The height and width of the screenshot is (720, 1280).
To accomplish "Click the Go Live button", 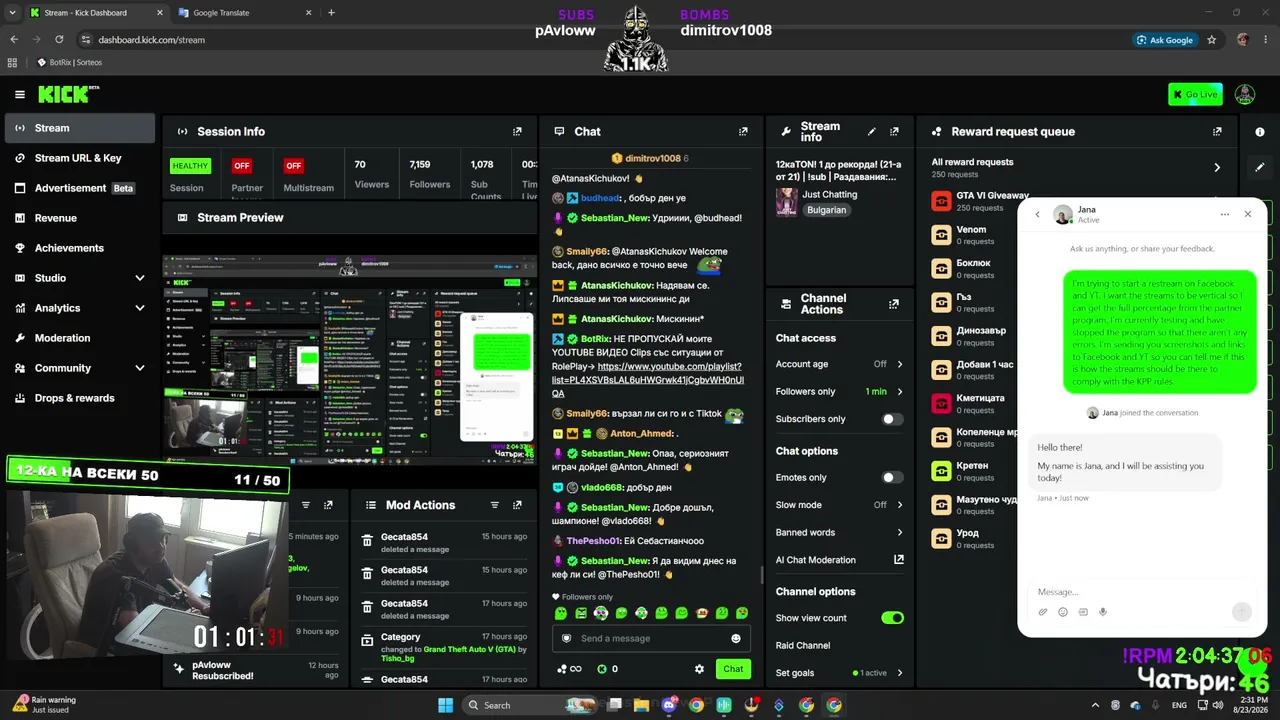I will point(1195,94).
